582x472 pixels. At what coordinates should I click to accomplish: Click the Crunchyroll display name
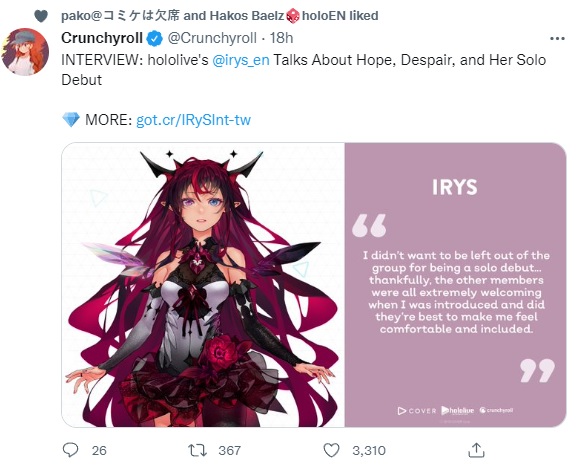pos(102,38)
